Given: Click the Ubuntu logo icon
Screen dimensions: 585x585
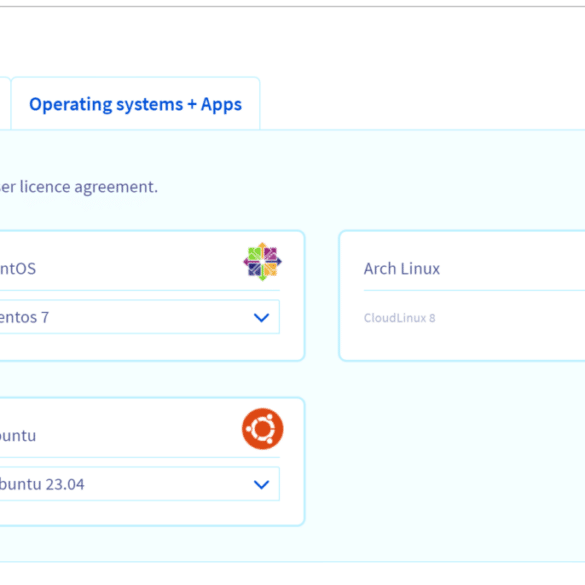Looking at the screenshot, I should (x=262, y=429).
